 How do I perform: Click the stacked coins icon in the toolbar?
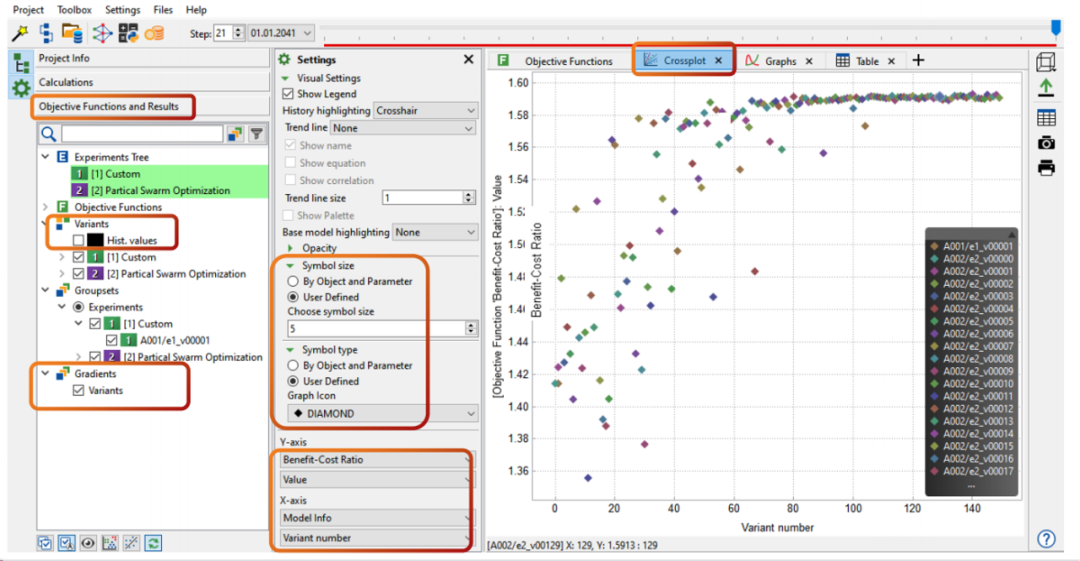(x=154, y=33)
